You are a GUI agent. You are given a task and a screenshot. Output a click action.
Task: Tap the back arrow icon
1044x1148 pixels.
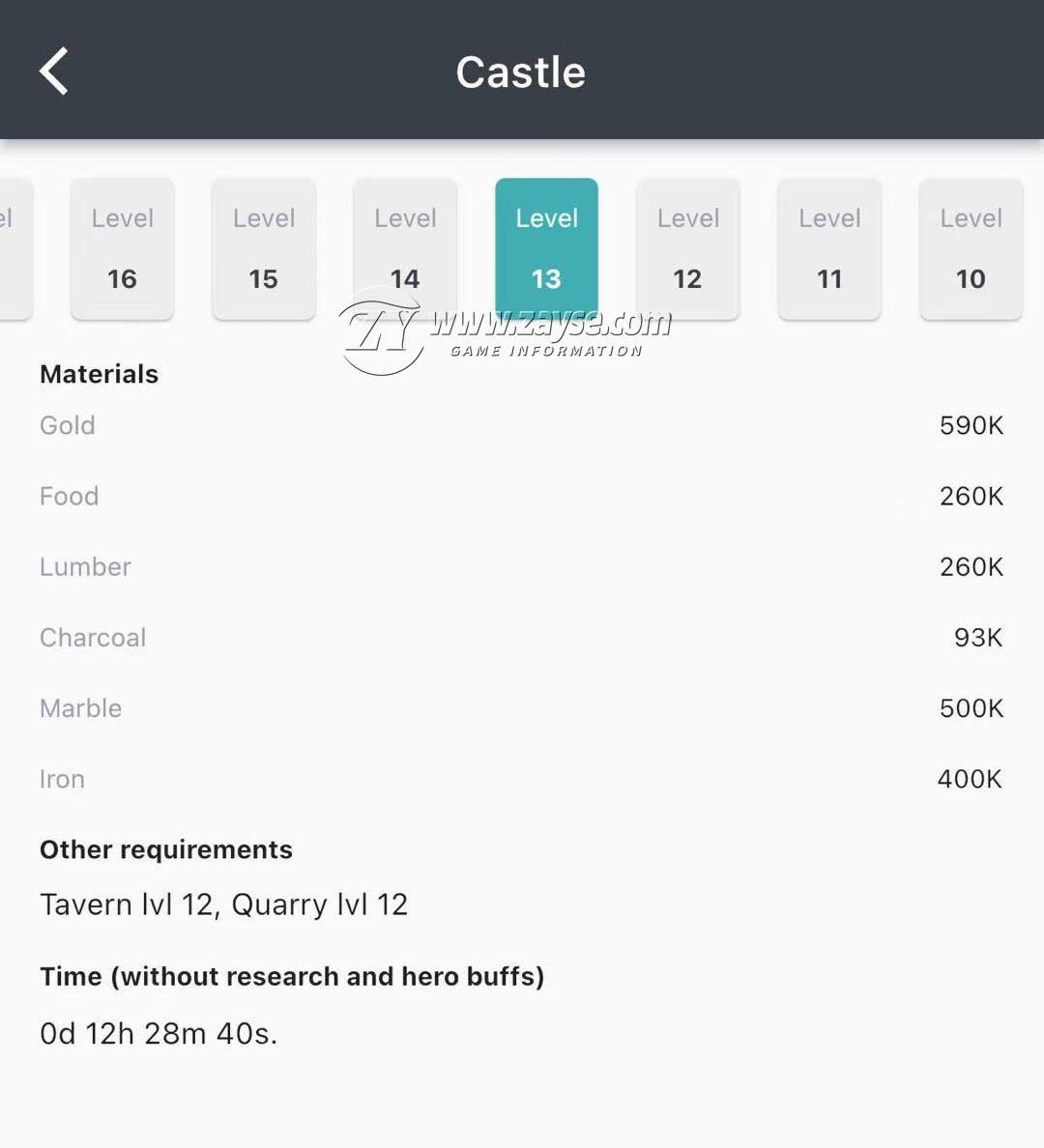click(53, 71)
